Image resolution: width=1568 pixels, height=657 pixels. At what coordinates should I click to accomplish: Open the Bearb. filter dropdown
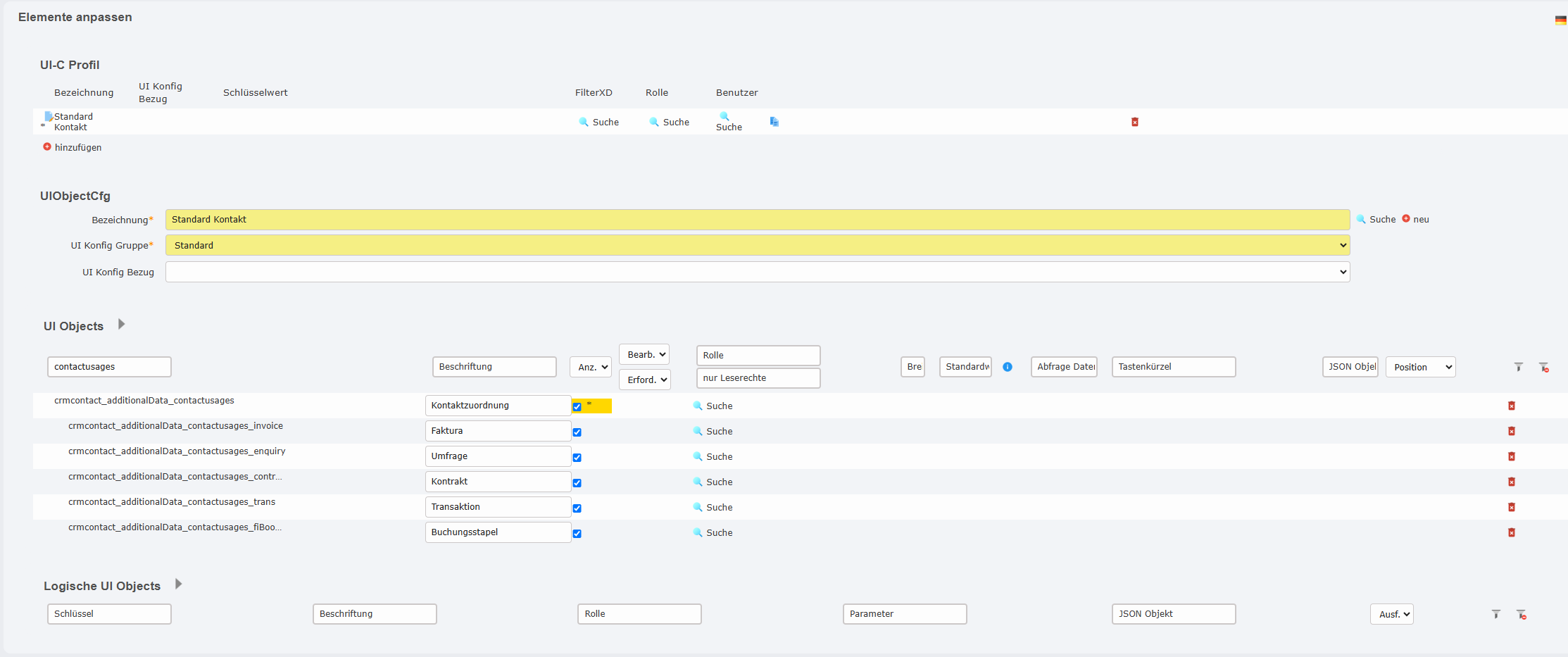click(644, 354)
